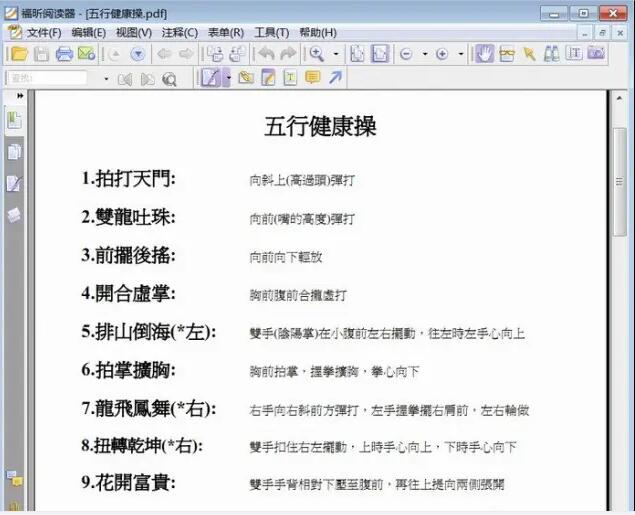This screenshot has height=515, width=635.
Task: Open the Zoom Out dropdown arrow
Action: [x=425, y=54]
